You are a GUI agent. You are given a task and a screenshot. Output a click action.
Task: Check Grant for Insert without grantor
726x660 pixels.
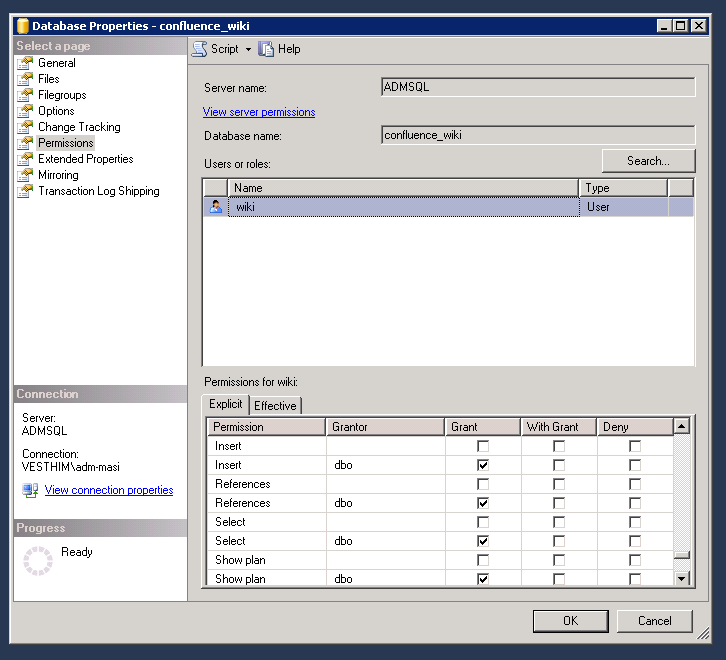coord(483,446)
